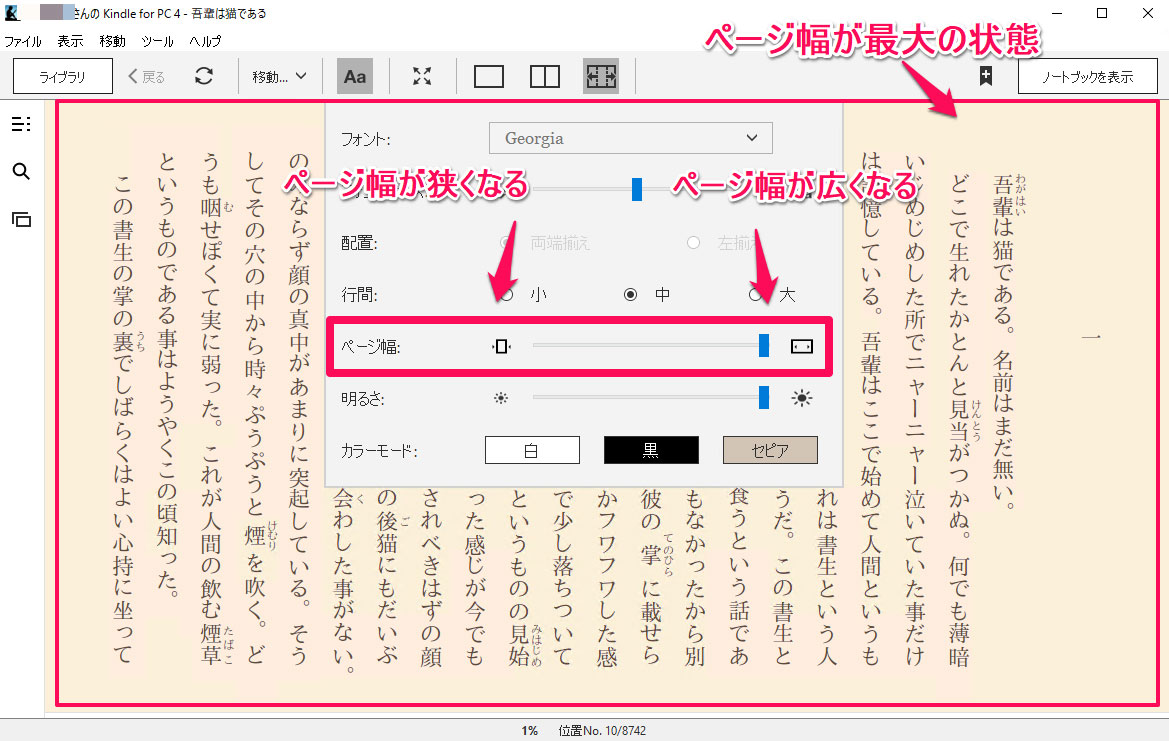Open the flashcards sidebar icon
The height and width of the screenshot is (741, 1169).
pos(22,219)
